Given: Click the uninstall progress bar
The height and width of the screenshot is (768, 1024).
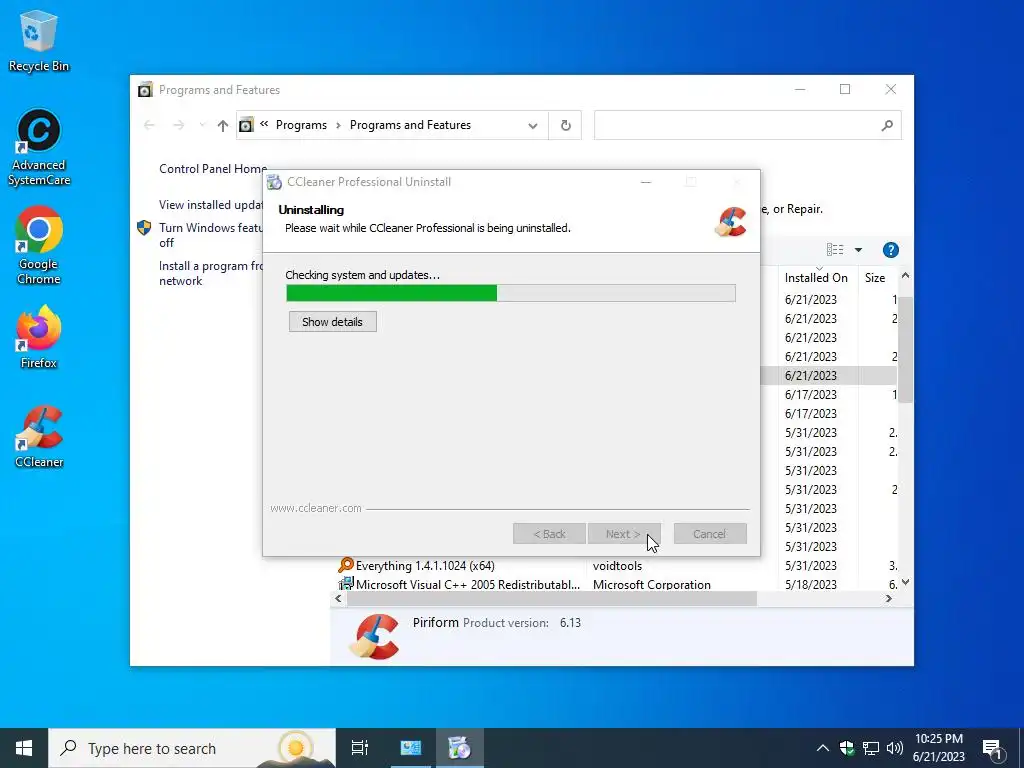Looking at the screenshot, I should [x=511, y=293].
